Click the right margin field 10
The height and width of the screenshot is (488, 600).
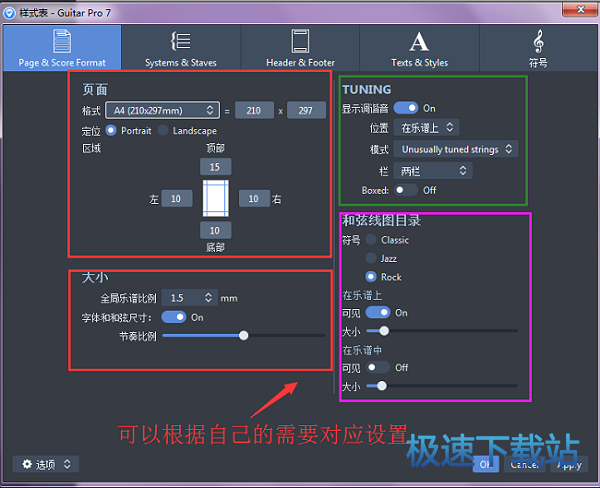point(254,198)
